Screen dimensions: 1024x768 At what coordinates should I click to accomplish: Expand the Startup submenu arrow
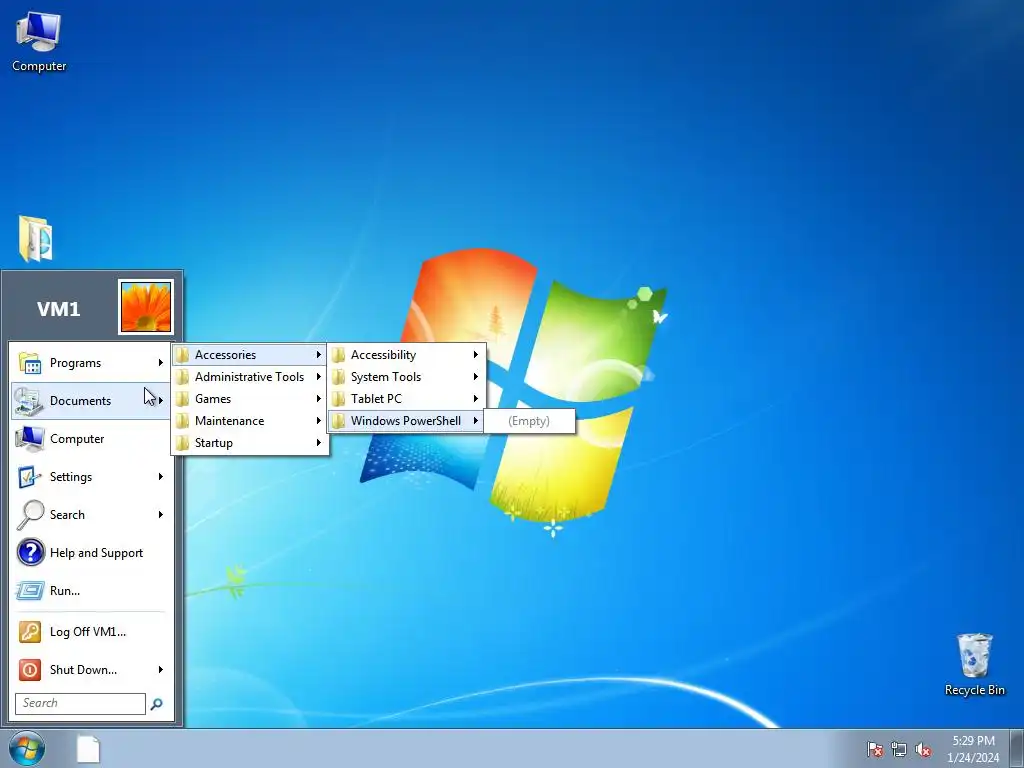(x=319, y=443)
